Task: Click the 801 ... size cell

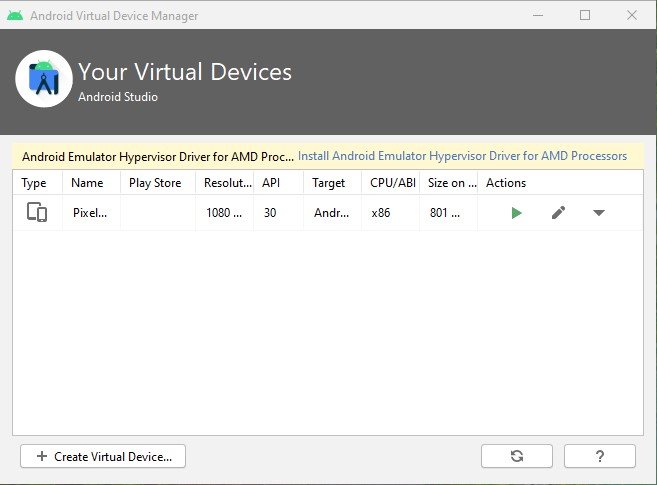Action: pos(448,213)
